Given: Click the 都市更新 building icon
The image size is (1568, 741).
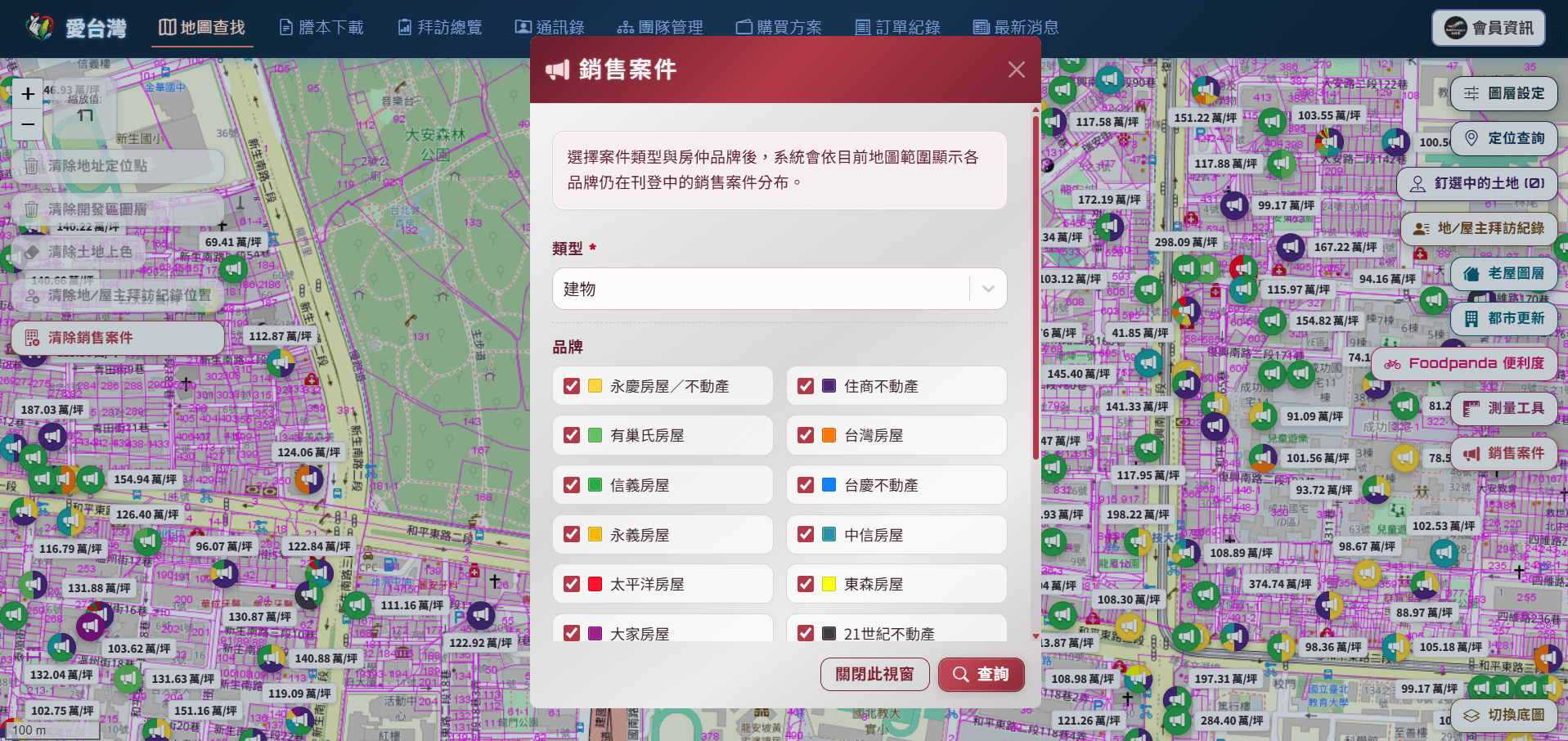Looking at the screenshot, I should [1471, 318].
